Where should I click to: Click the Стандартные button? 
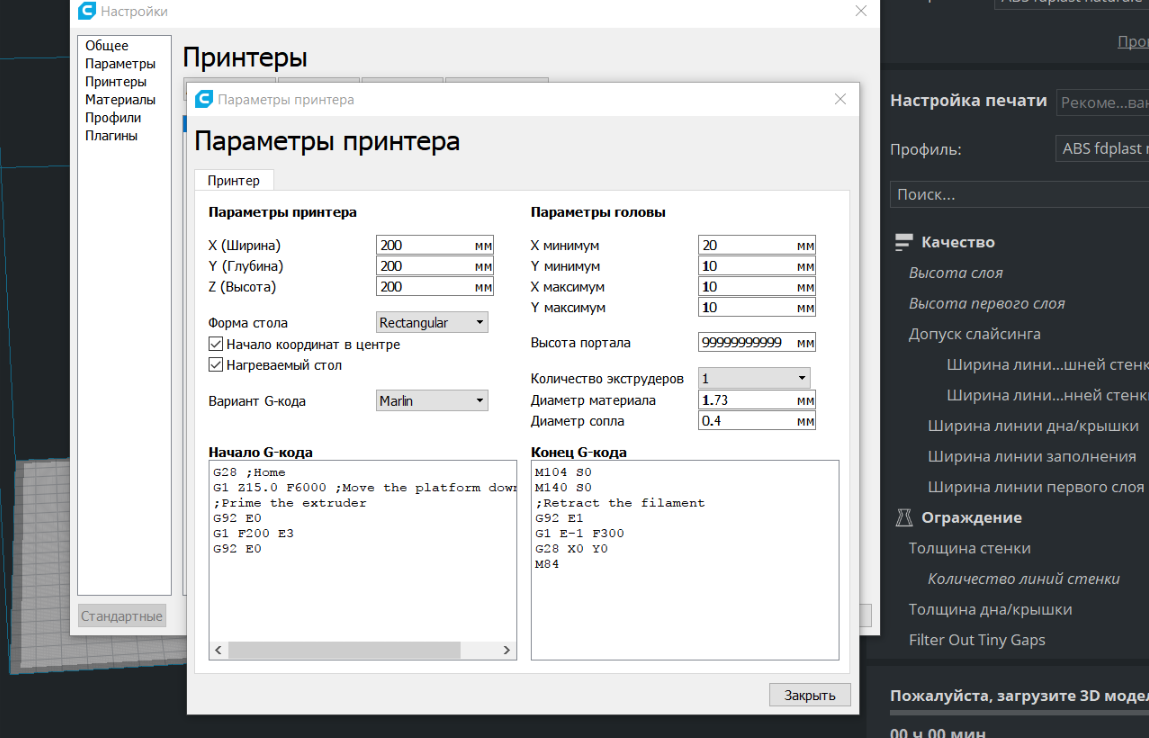coord(121,616)
